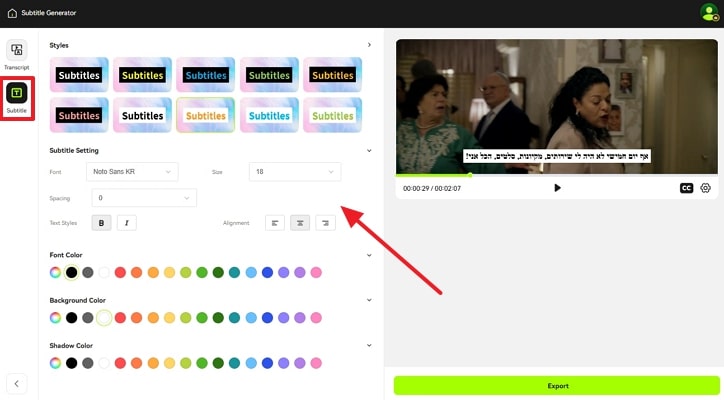Toggle closed captions CC button
This screenshot has width=724, height=400.
click(687, 188)
